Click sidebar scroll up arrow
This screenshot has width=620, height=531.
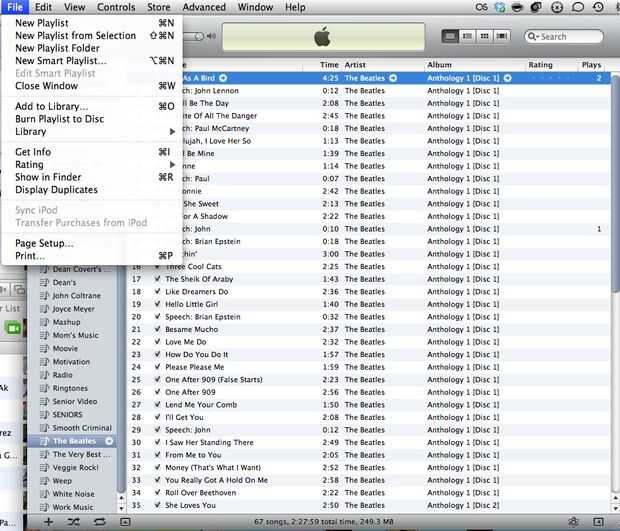coord(121,498)
